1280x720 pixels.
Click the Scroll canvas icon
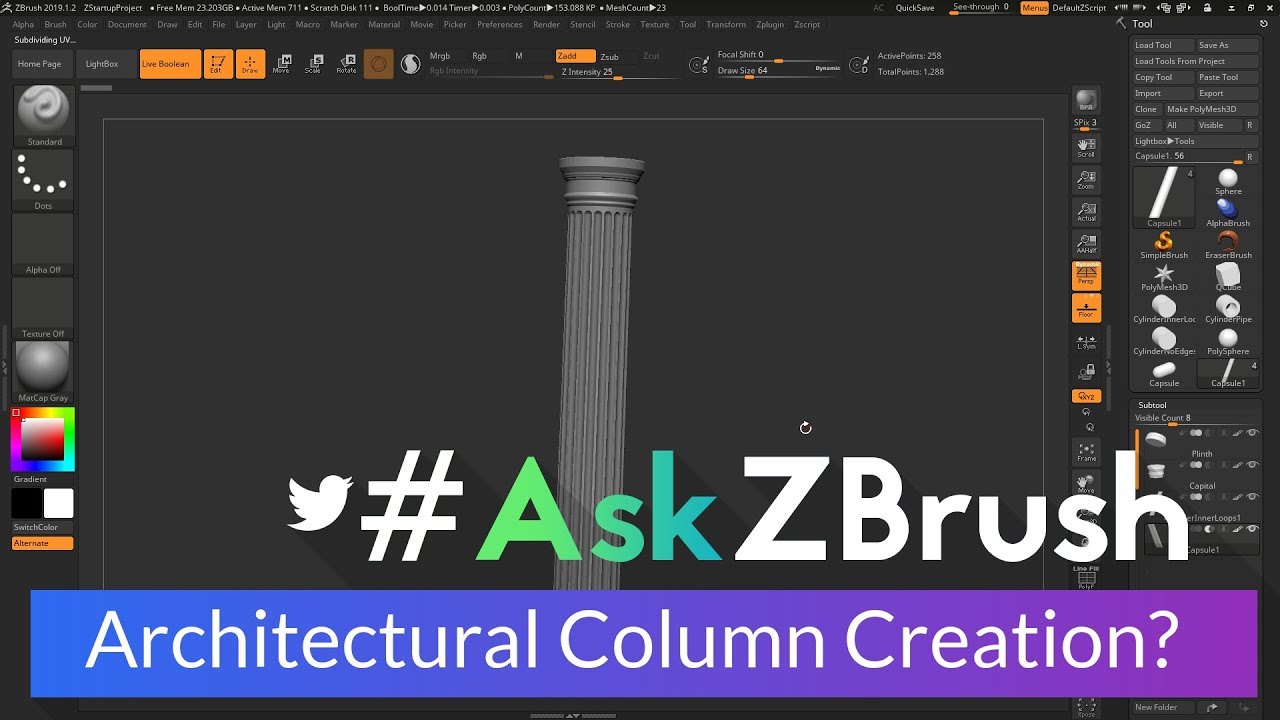(x=1086, y=149)
